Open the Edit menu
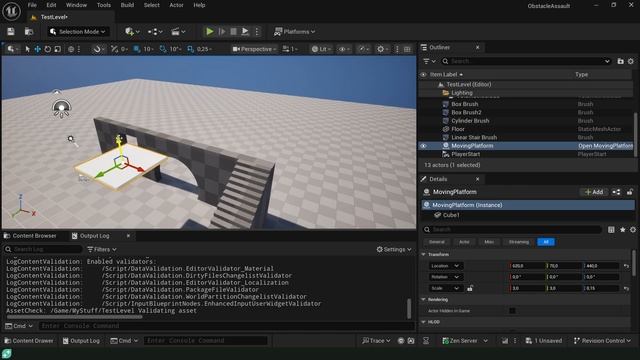This screenshot has width=640, height=360. (x=51, y=5)
